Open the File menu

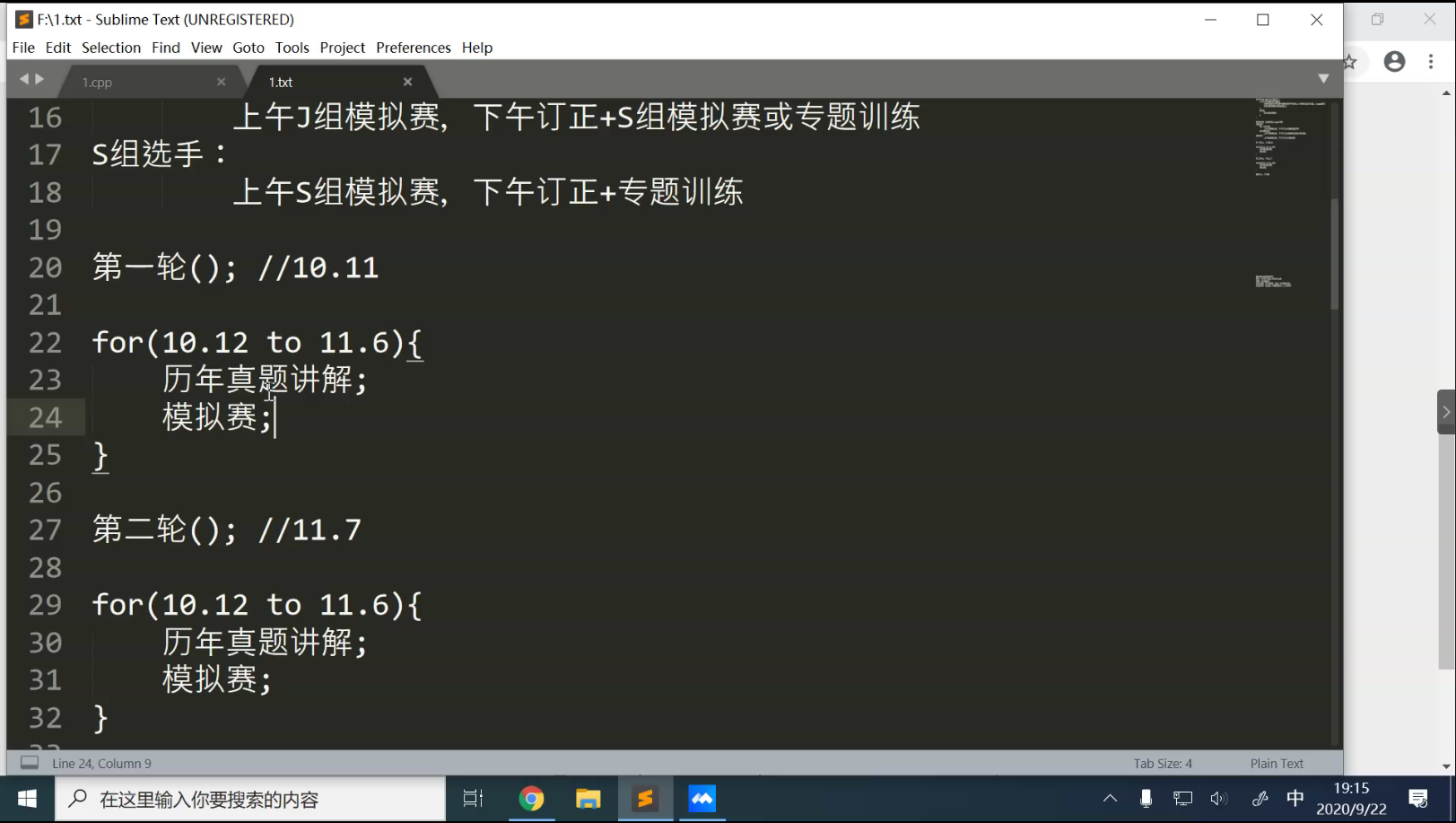pyautogui.click(x=23, y=48)
